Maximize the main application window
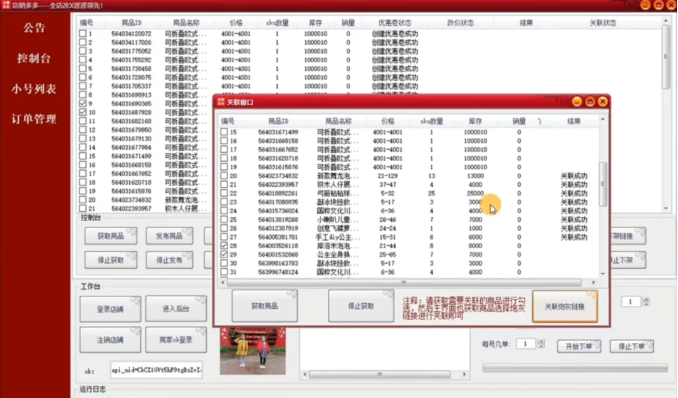The width and height of the screenshot is (678, 398). coord(659,5)
